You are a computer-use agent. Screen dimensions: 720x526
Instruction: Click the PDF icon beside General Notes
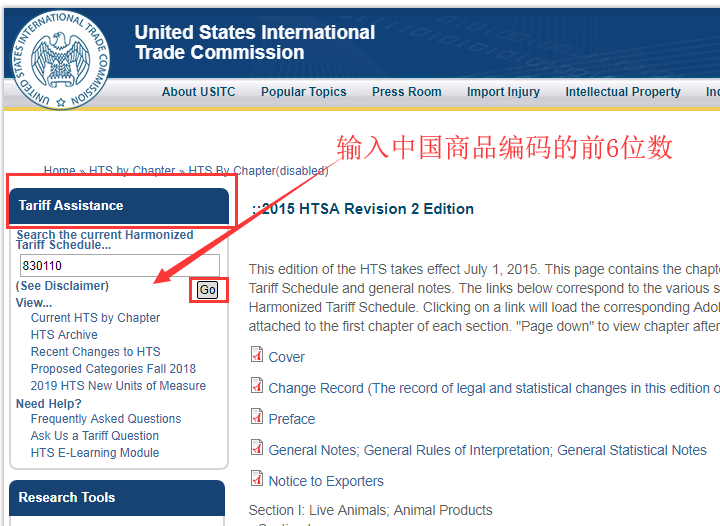point(257,450)
